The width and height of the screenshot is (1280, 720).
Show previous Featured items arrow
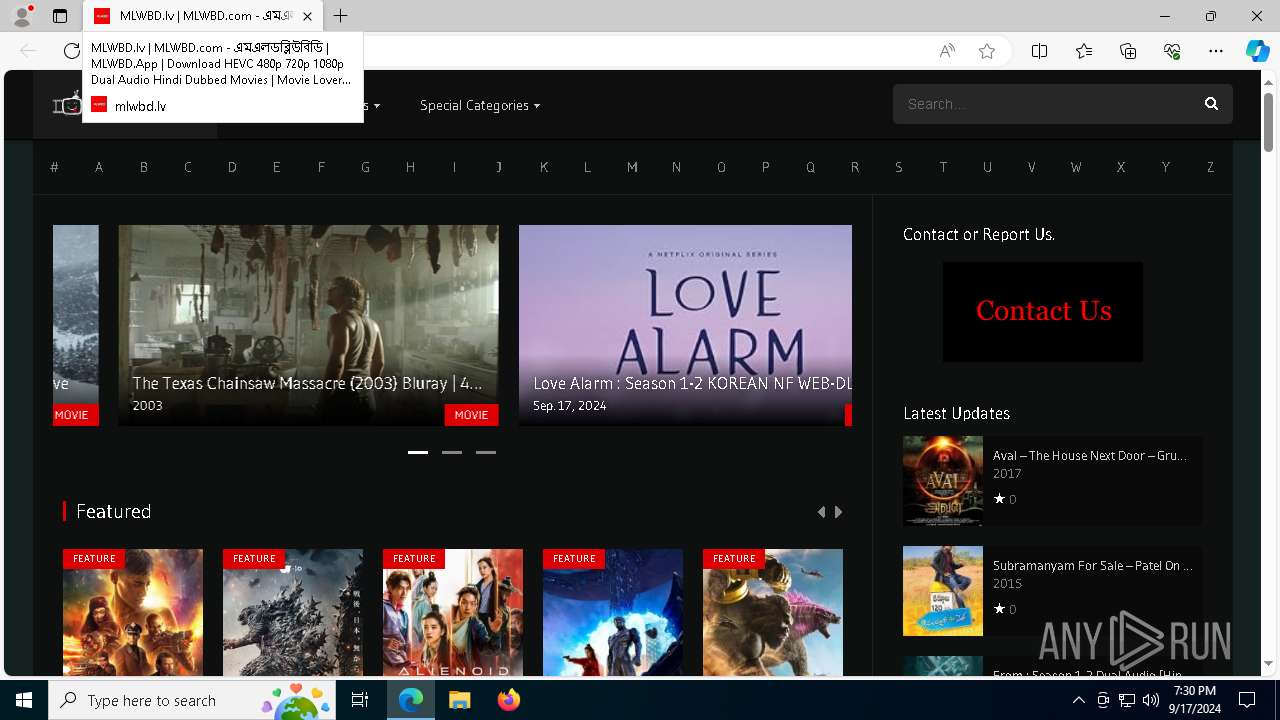coord(821,512)
